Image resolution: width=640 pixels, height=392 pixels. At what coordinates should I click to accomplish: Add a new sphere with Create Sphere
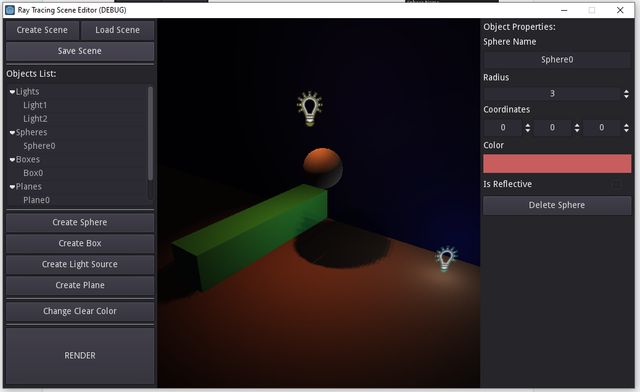(x=80, y=223)
